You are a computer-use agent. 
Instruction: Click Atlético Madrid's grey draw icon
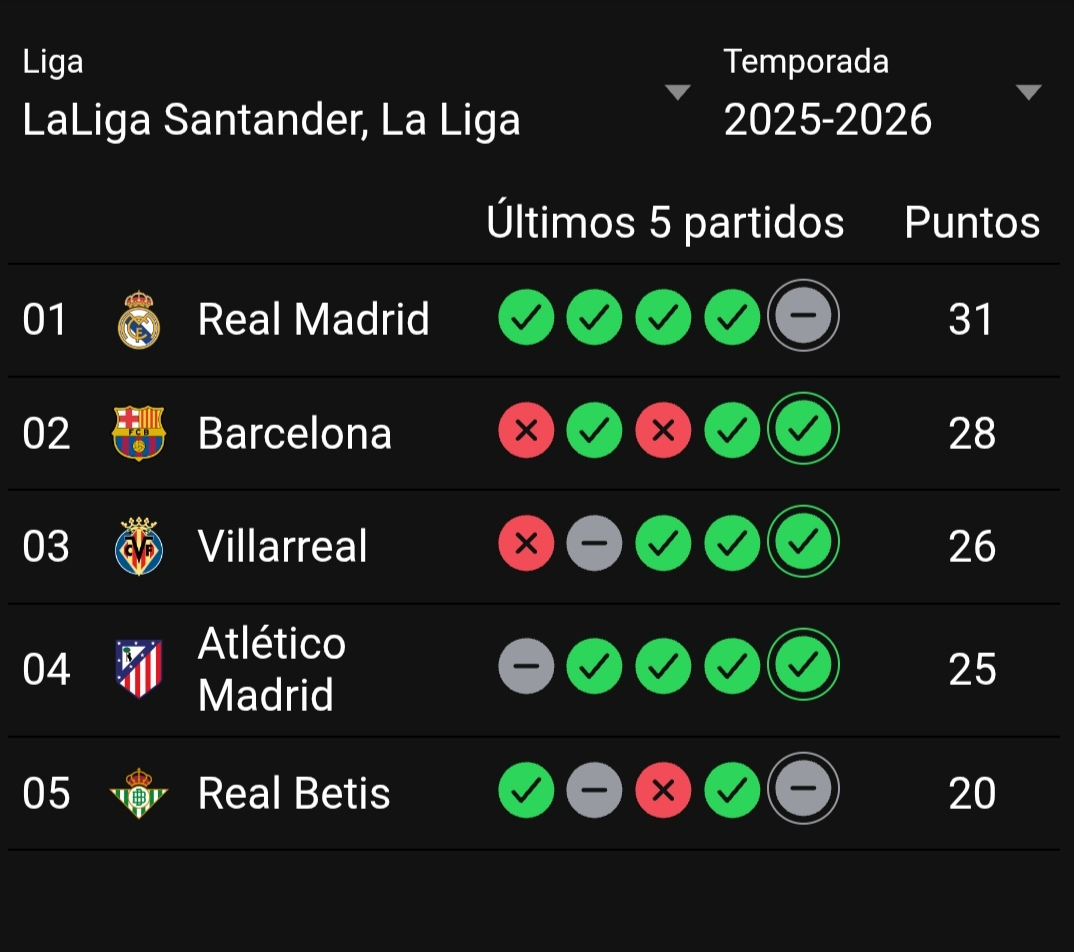[526, 666]
